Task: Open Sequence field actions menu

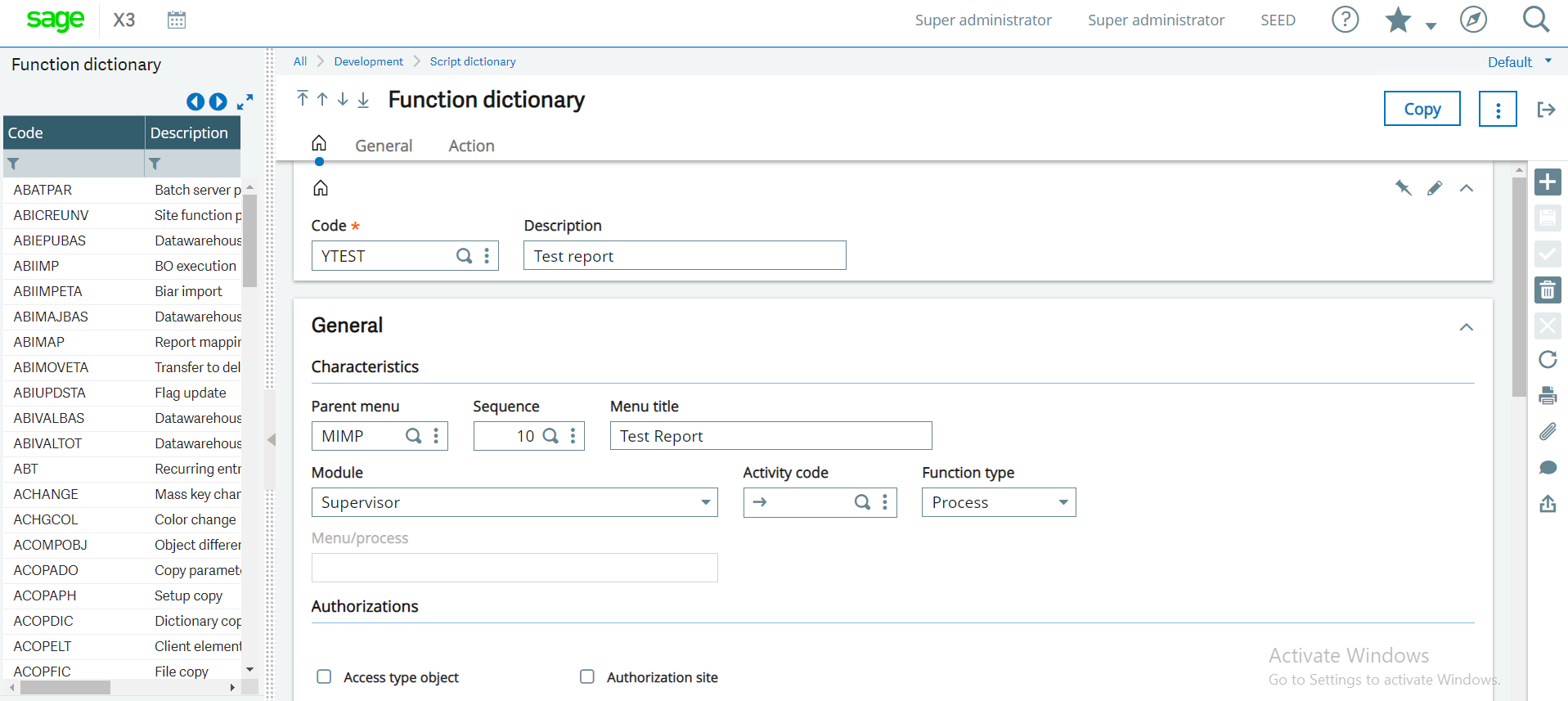Action: [x=573, y=436]
